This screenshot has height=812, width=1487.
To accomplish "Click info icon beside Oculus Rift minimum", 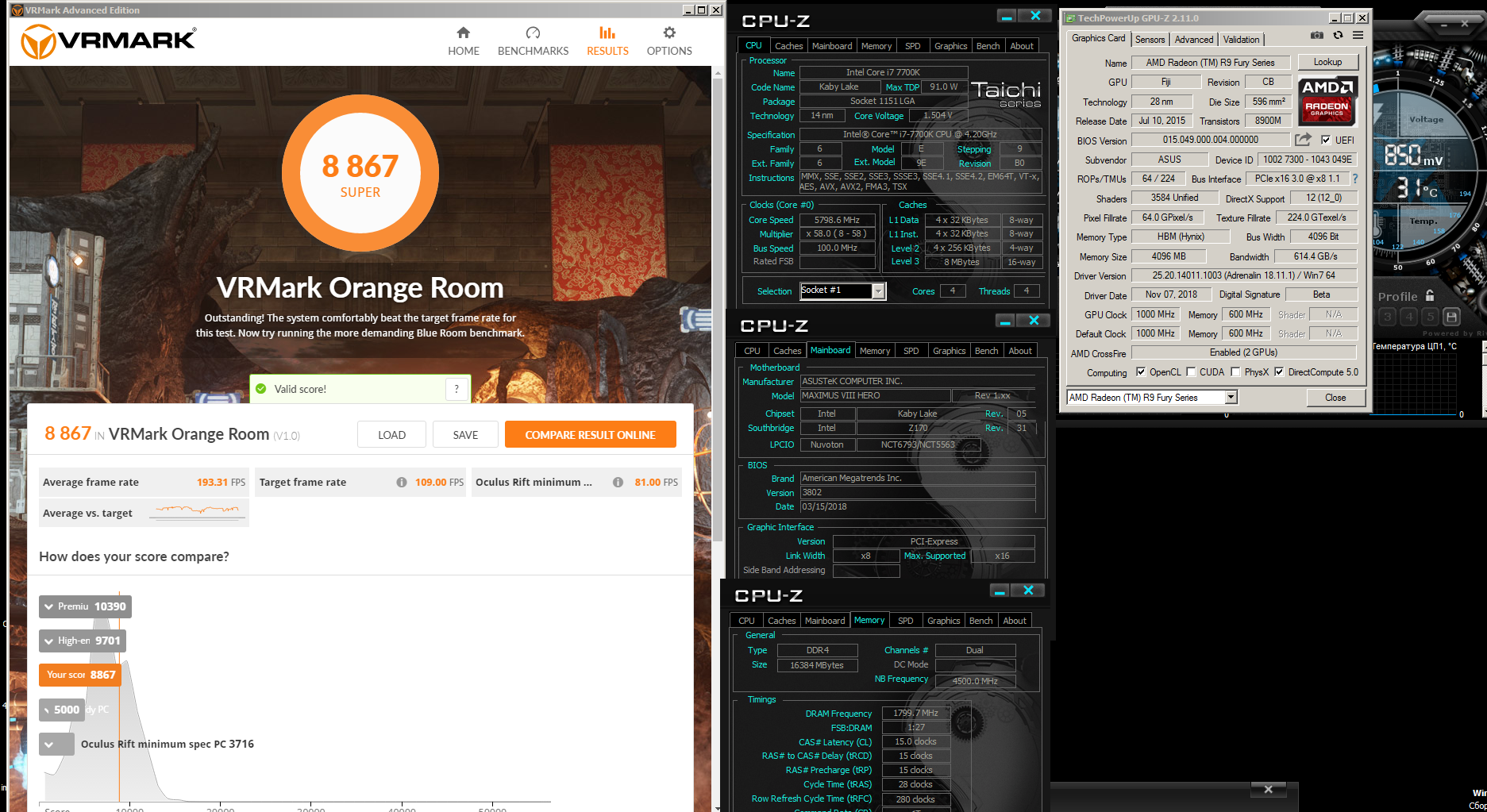I will pos(618,482).
